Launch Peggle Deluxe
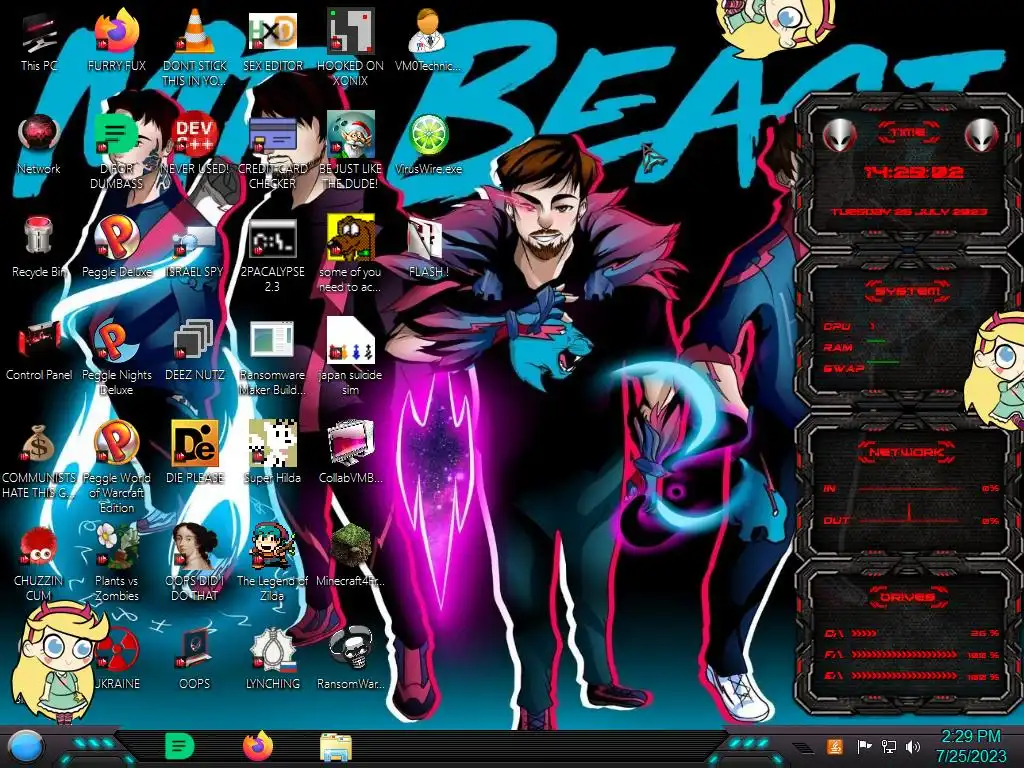 coord(117,248)
